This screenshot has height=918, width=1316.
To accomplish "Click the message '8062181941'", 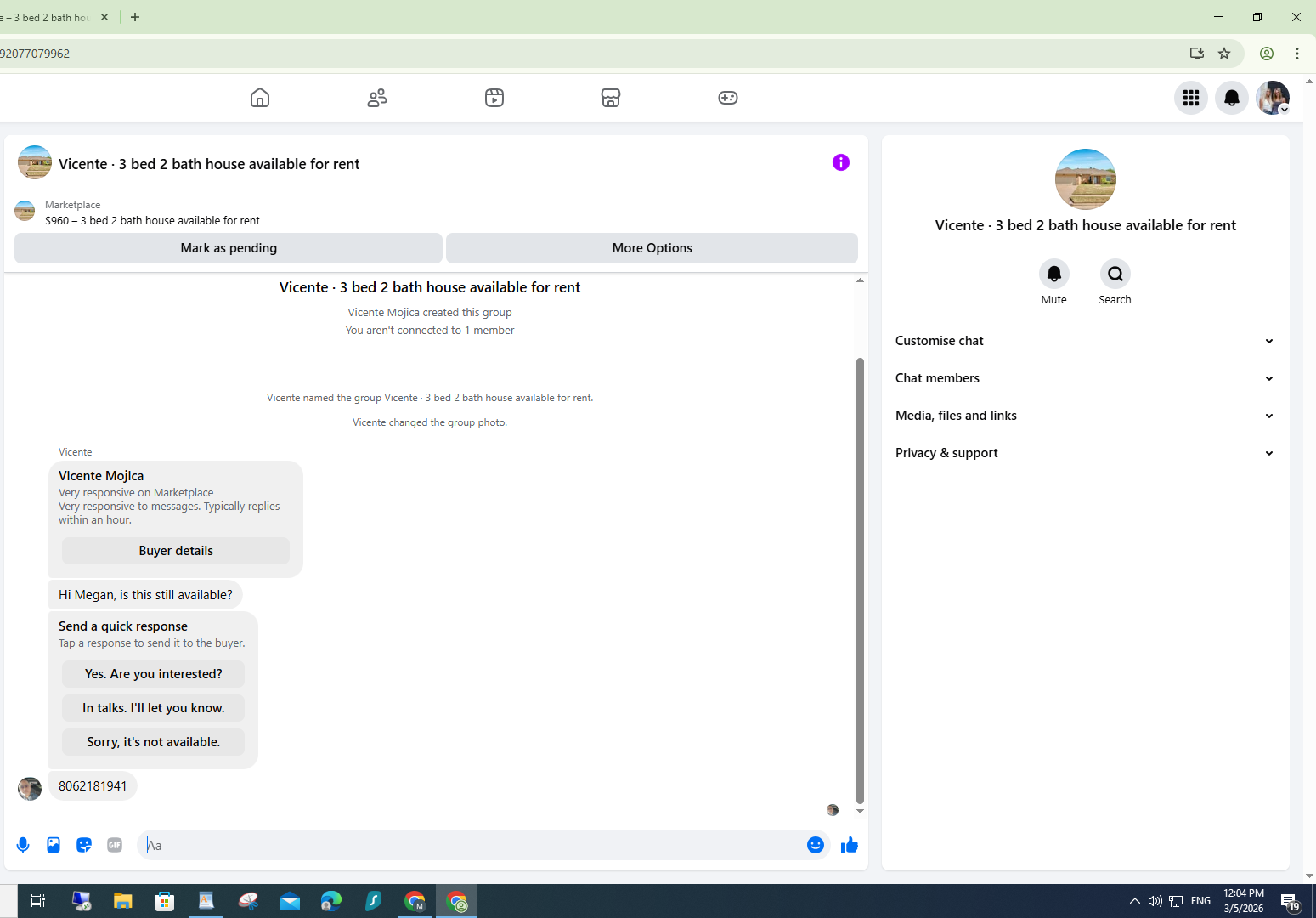I will pos(93,786).
